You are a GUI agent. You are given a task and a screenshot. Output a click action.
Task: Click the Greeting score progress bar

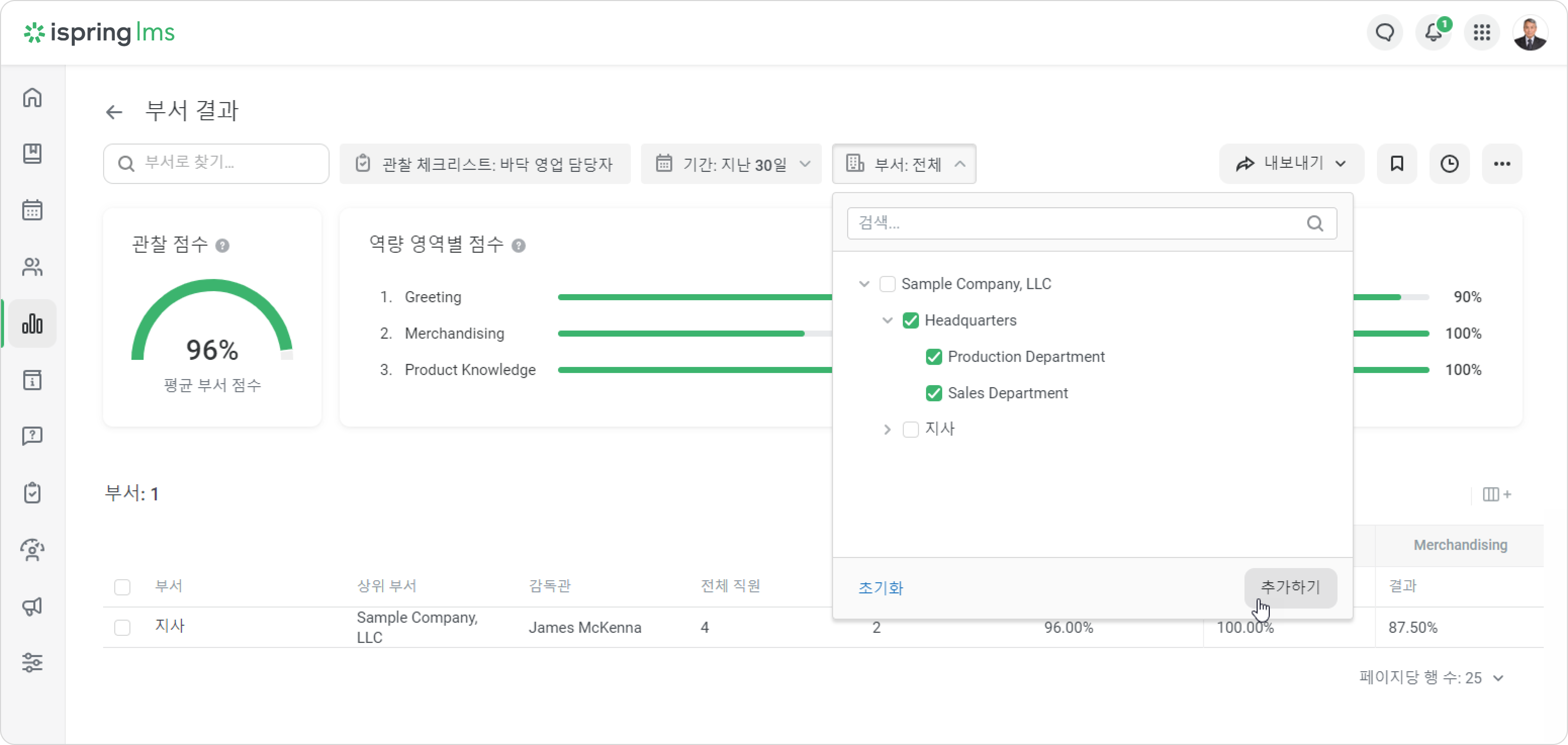[x=695, y=297]
